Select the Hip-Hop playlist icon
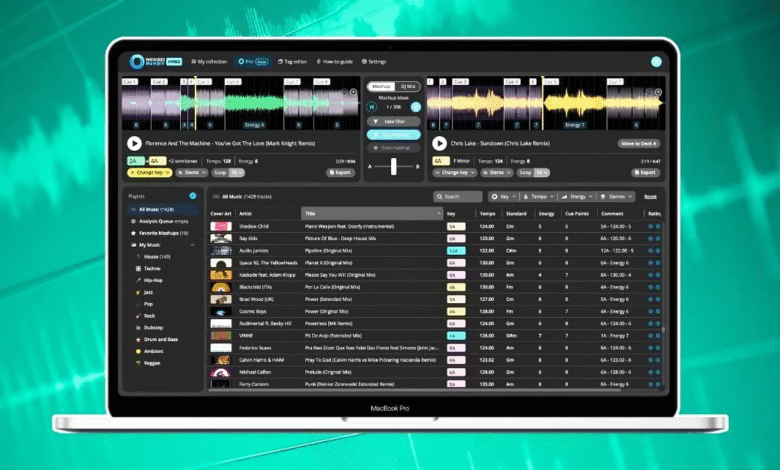Image resolution: width=780 pixels, height=470 pixels. [138, 281]
